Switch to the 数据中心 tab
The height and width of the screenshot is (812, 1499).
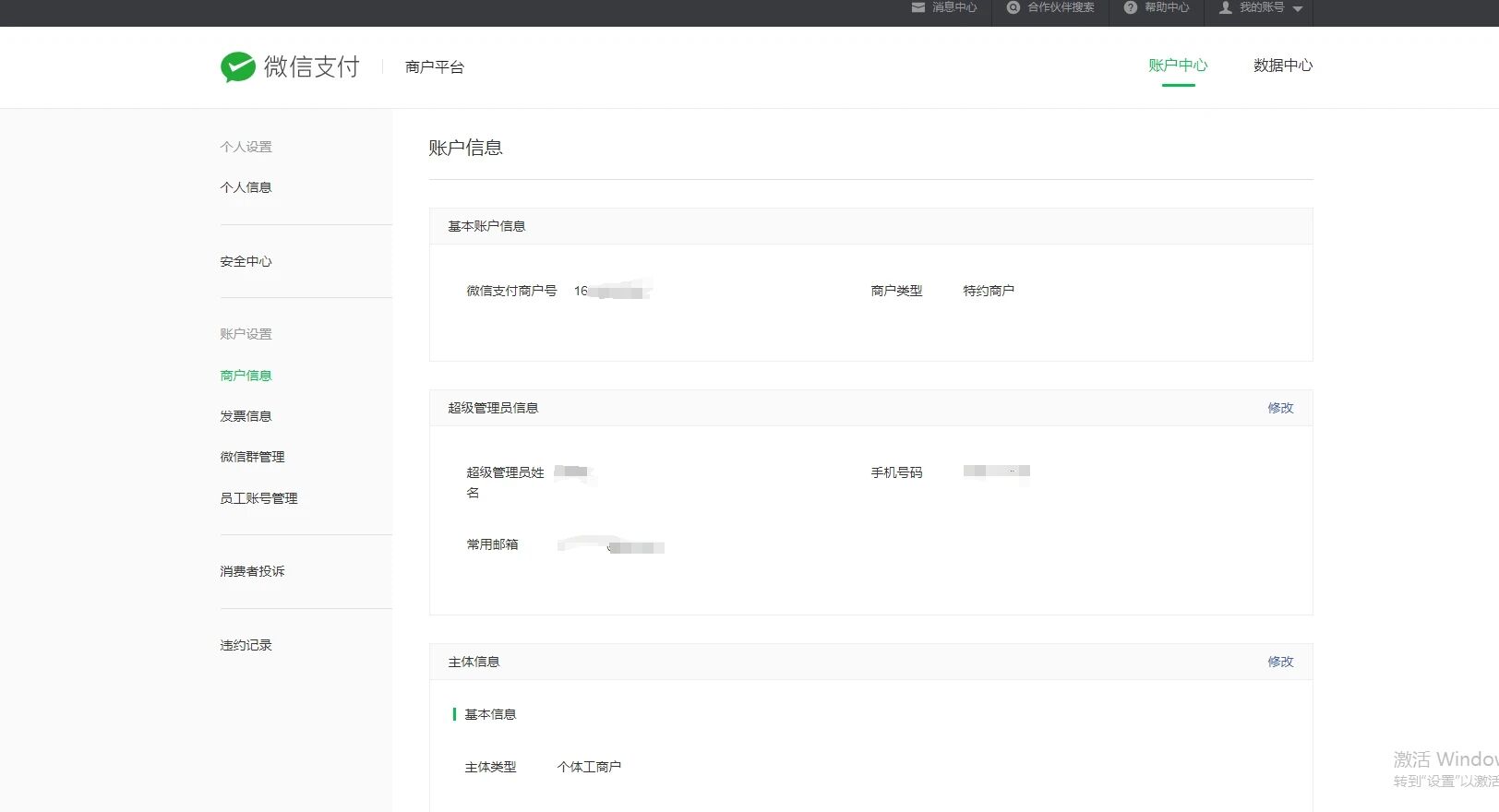(1283, 66)
